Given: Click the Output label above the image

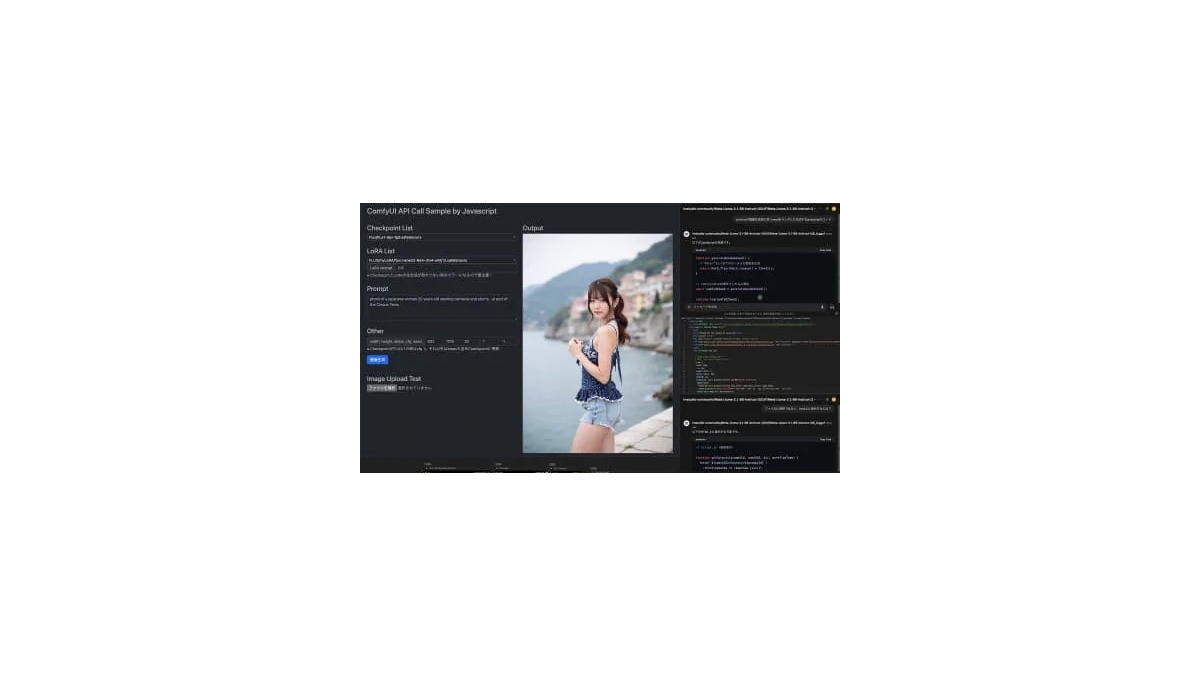Looking at the screenshot, I should (x=533, y=228).
